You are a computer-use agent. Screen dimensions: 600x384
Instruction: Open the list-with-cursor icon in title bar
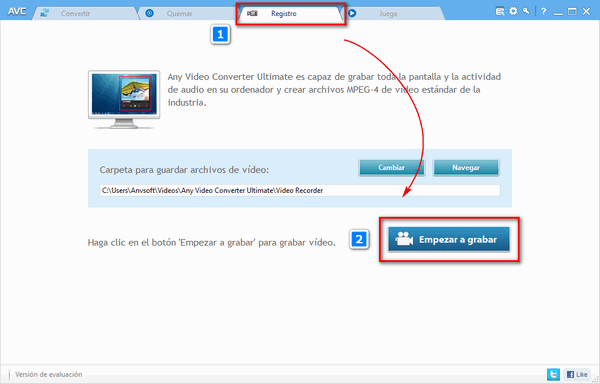pos(500,11)
